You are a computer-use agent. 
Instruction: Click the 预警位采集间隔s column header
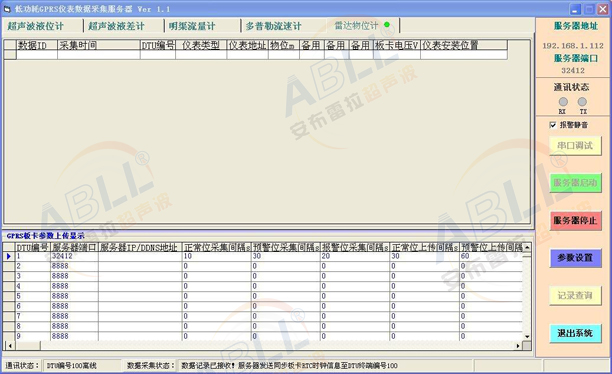pyautogui.click(x=286, y=247)
